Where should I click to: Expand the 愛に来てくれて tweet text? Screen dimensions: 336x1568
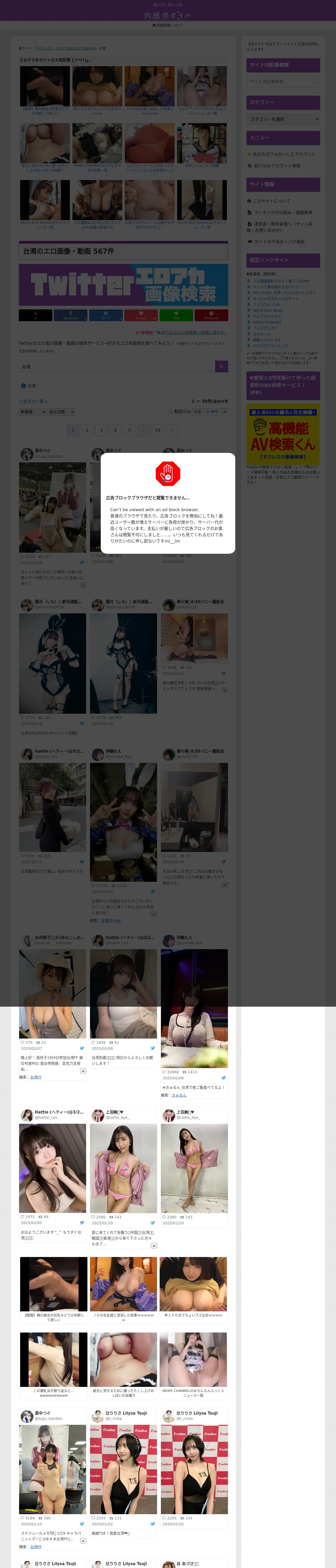(x=154, y=1246)
